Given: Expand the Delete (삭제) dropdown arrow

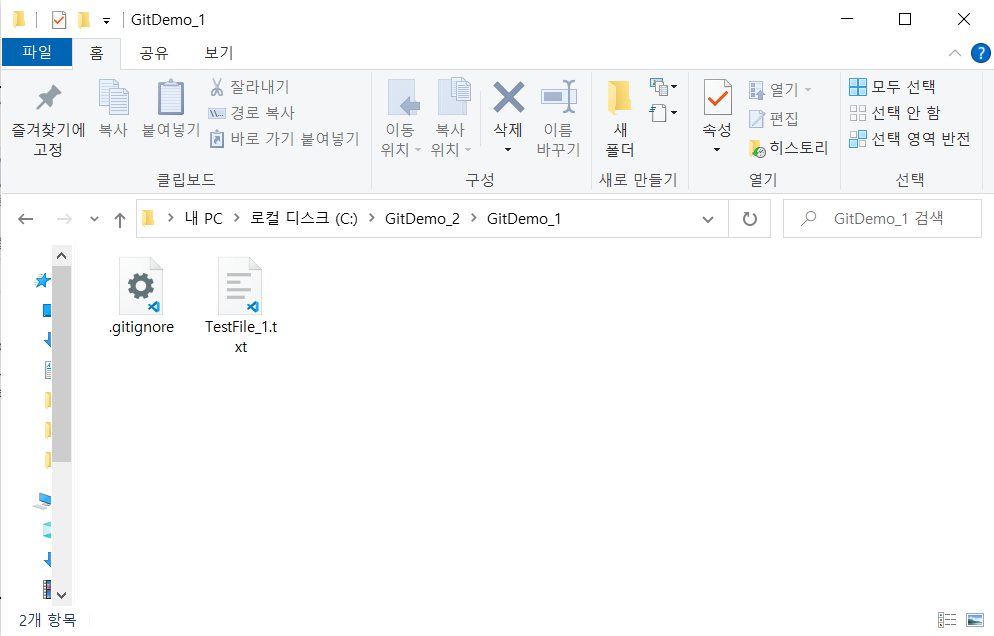Looking at the screenshot, I should point(508,150).
